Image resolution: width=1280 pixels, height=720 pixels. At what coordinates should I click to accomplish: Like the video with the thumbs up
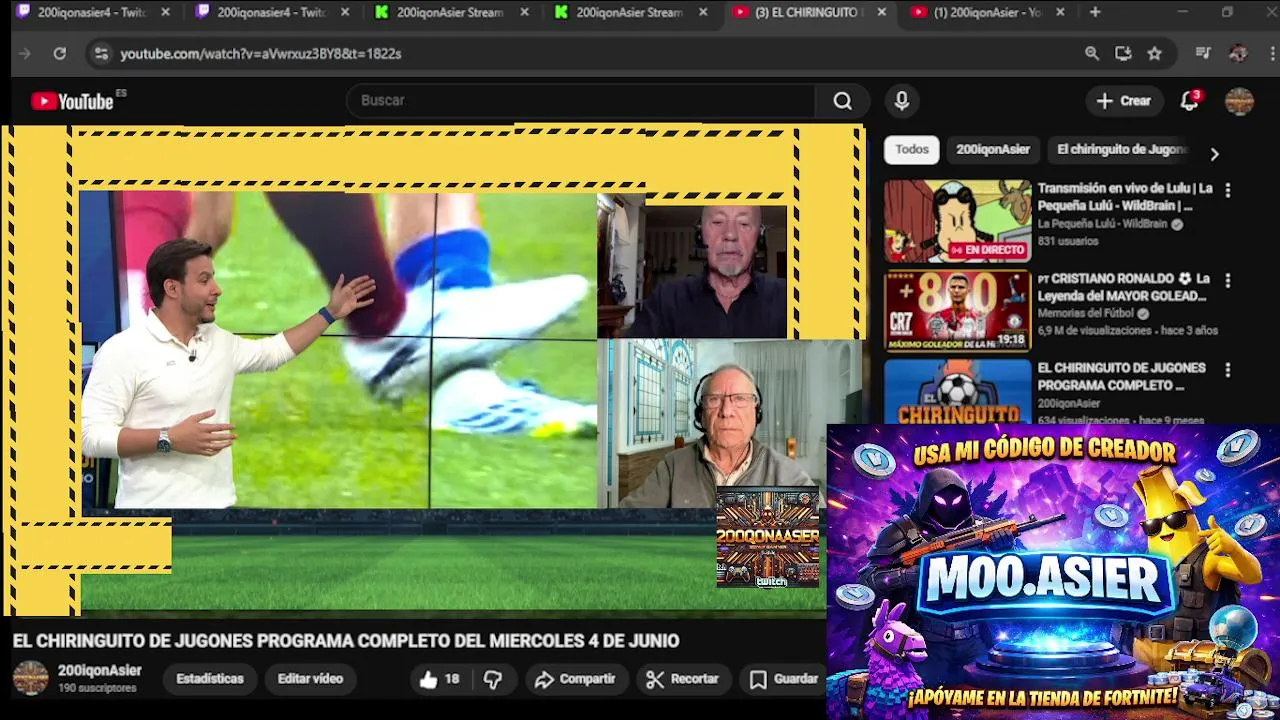pos(439,679)
